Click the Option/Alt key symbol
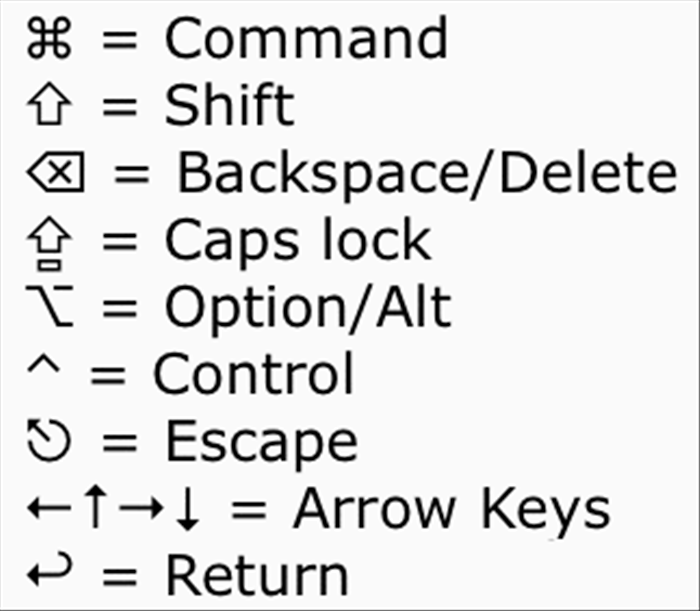 click(49, 306)
